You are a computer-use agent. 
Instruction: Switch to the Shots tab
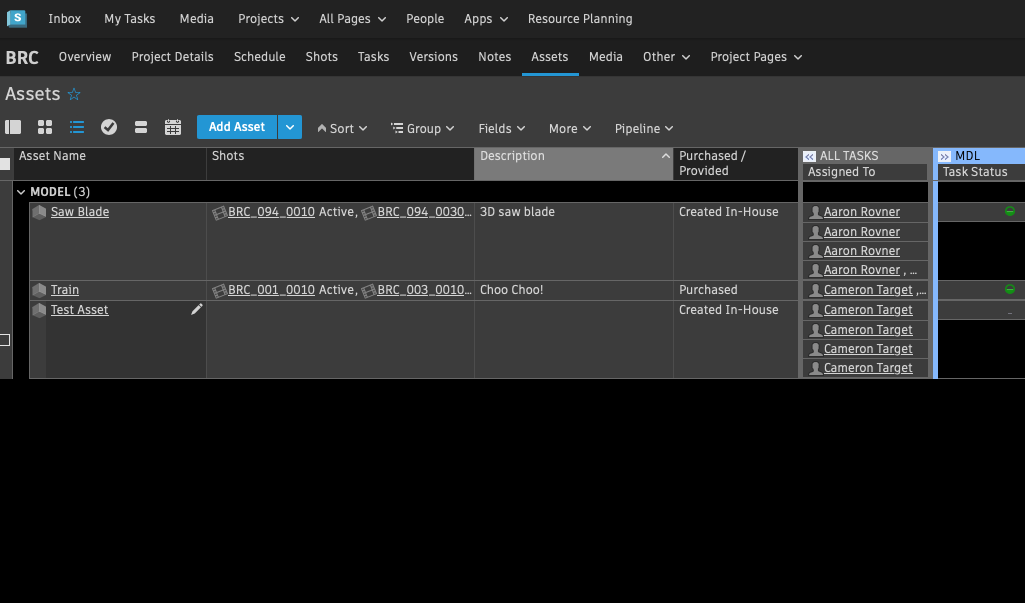pyautogui.click(x=321, y=57)
